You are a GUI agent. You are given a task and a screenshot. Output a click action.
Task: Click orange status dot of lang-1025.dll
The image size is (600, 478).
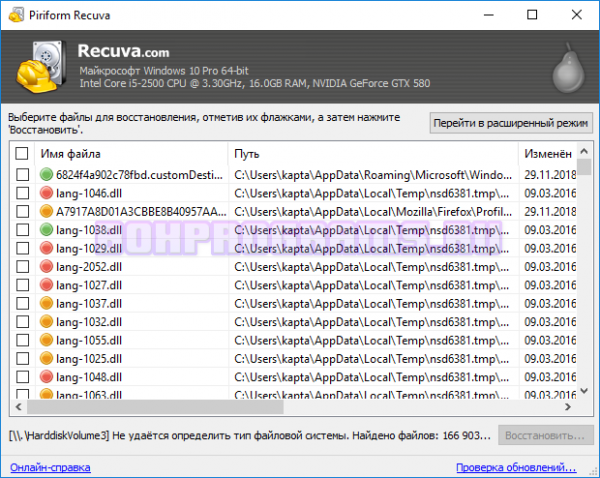(46, 358)
